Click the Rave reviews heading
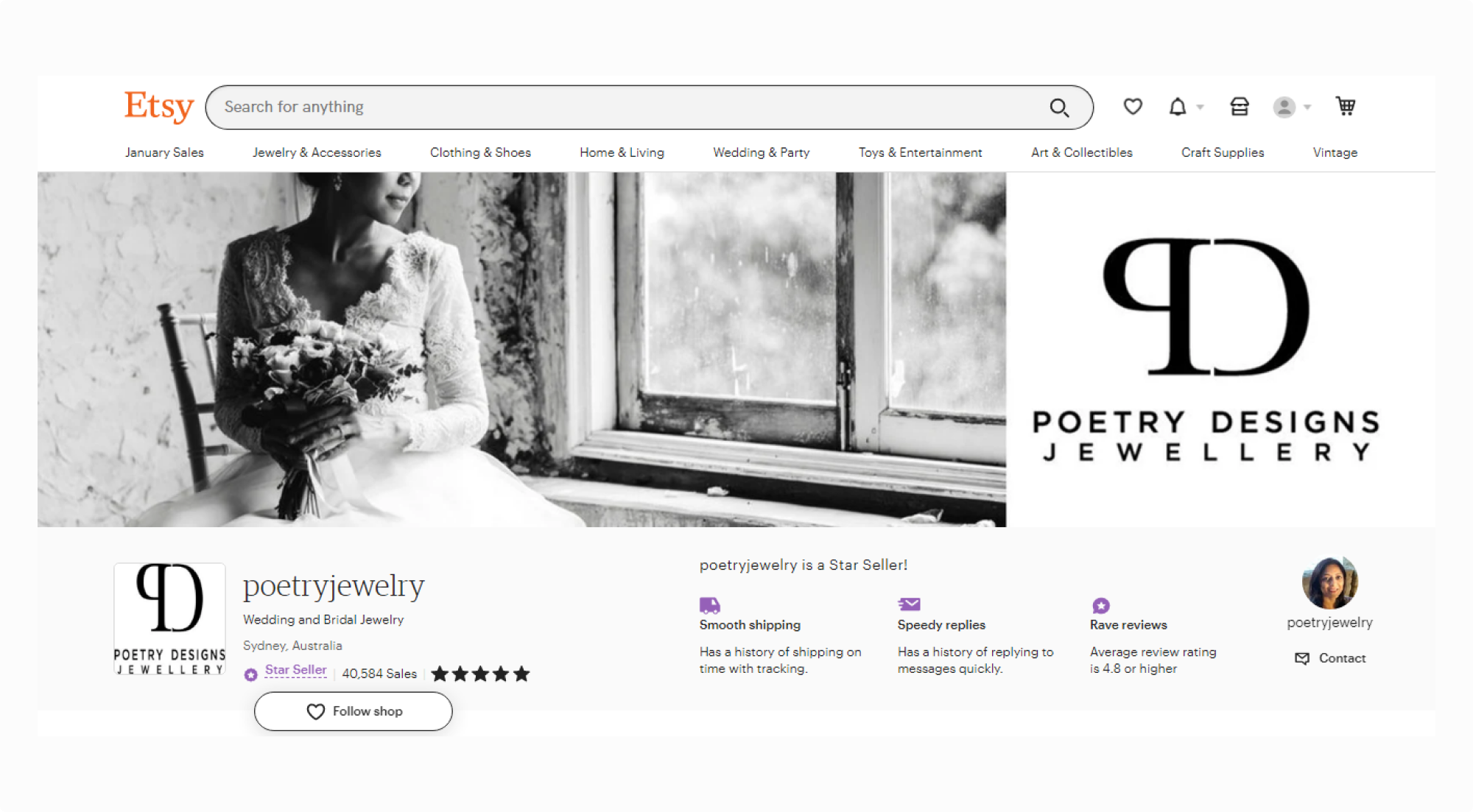 coord(1128,625)
